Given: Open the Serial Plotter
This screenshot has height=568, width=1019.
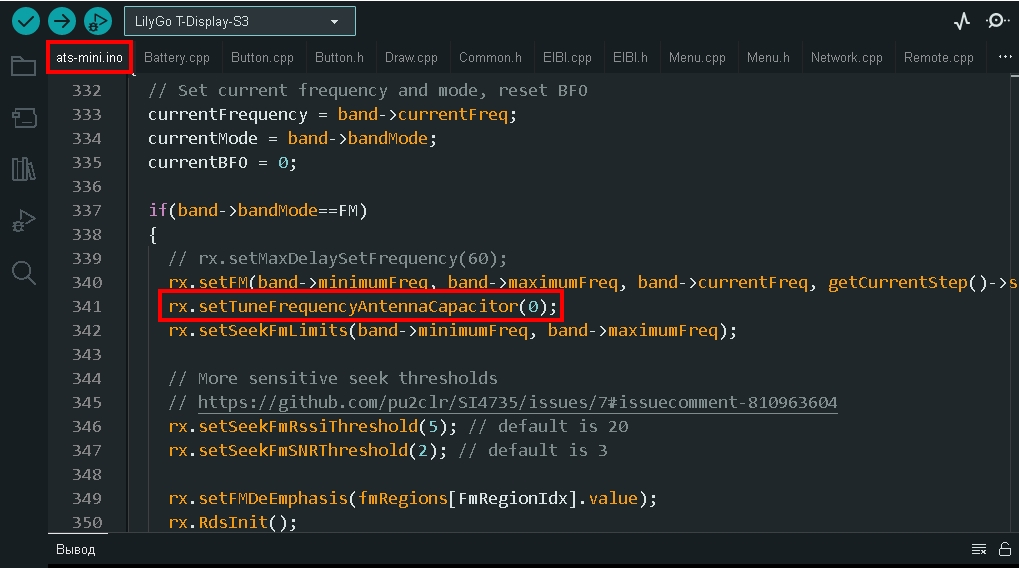Looking at the screenshot, I should point(962,21).
